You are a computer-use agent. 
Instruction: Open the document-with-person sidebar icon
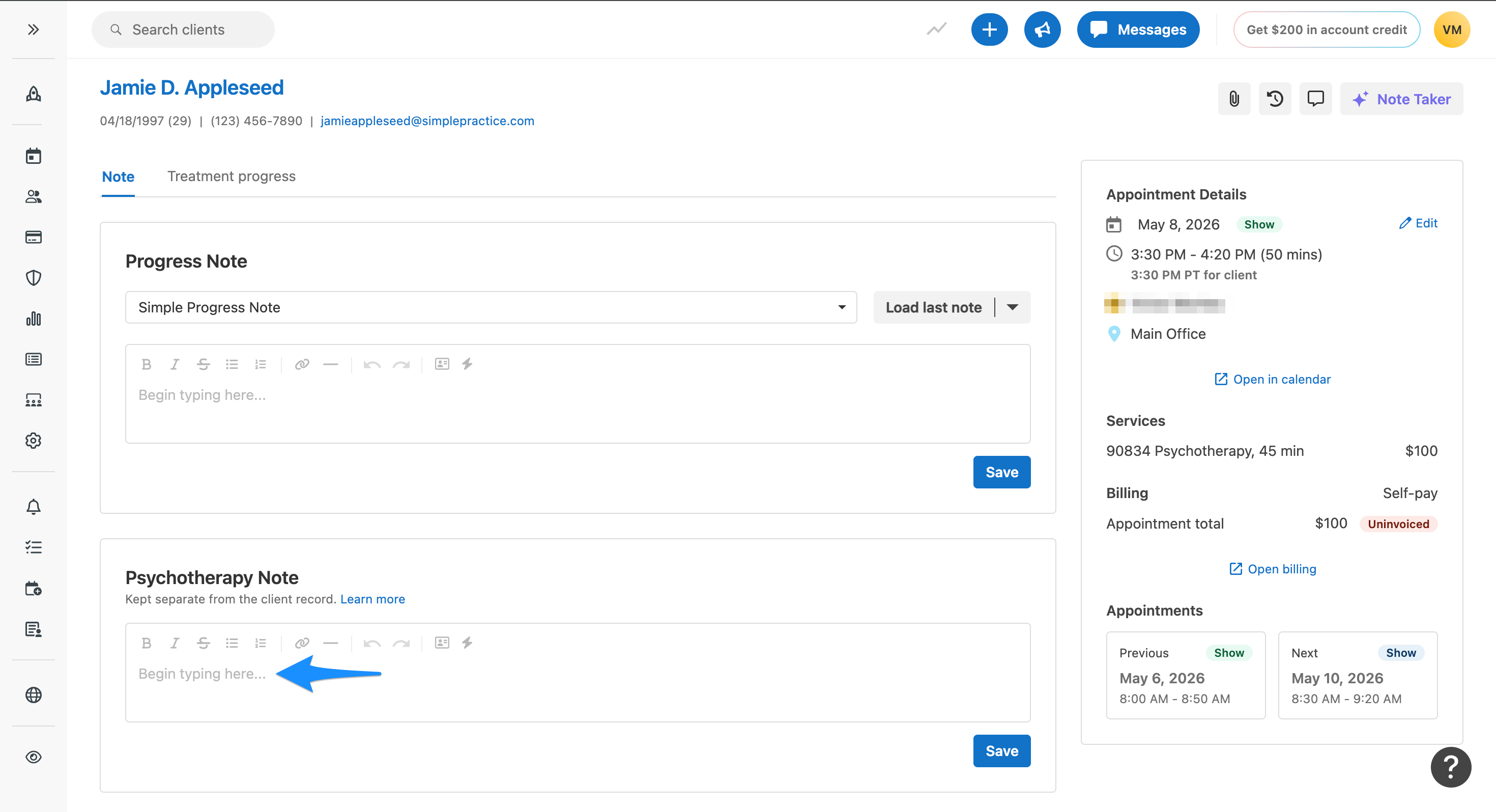pos(33,629)
